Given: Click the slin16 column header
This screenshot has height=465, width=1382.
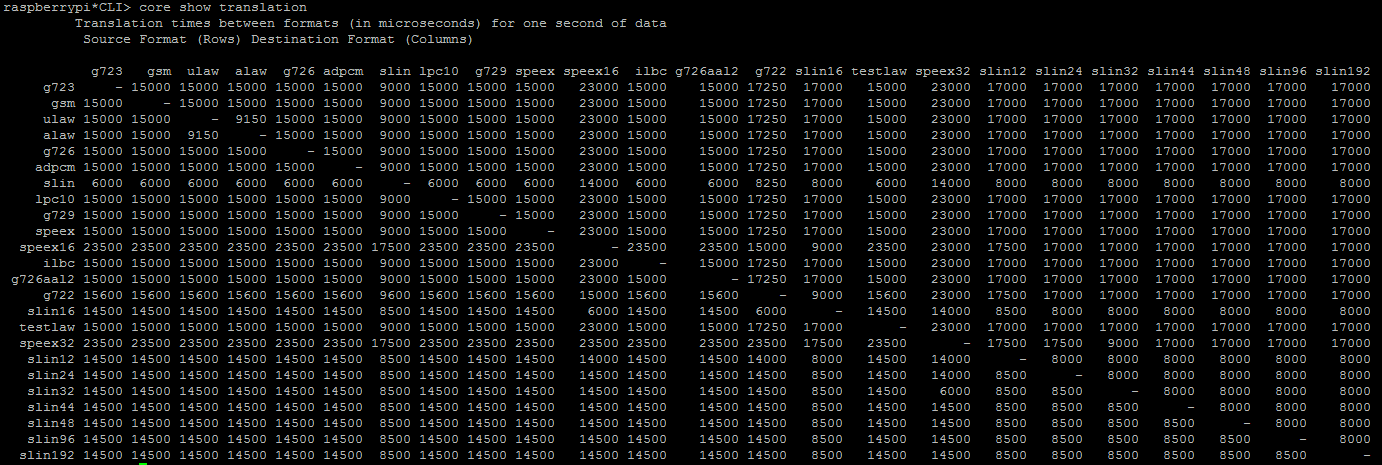Looking at the screenshot, I should [x=819, y=71].
